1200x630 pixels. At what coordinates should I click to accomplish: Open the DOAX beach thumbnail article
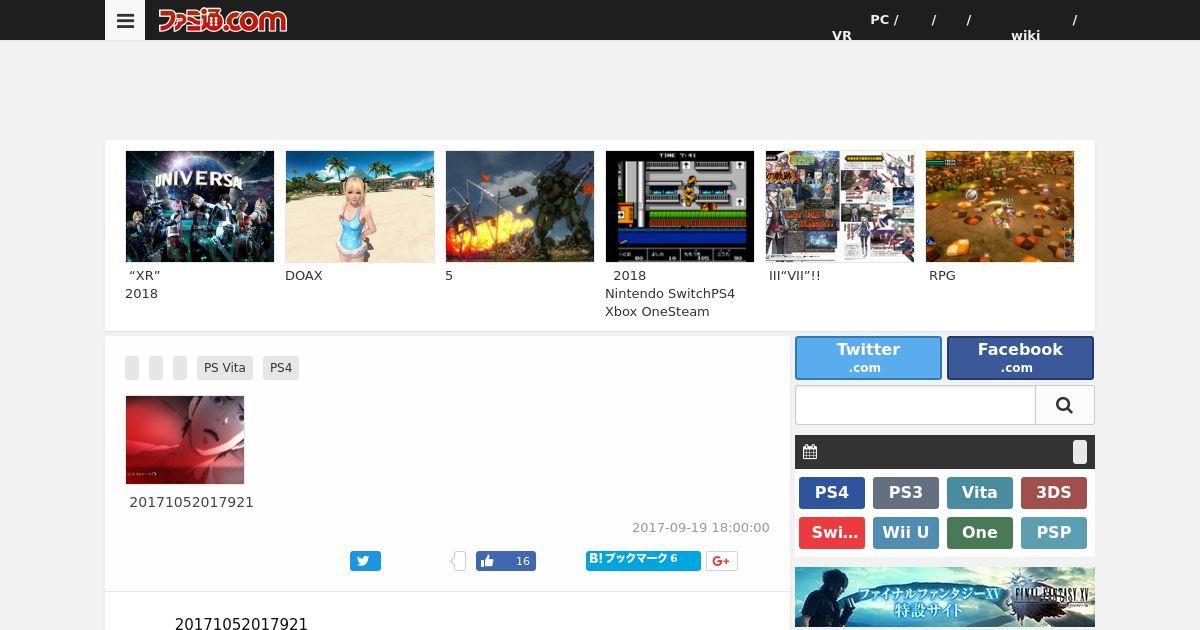point(360,207)
